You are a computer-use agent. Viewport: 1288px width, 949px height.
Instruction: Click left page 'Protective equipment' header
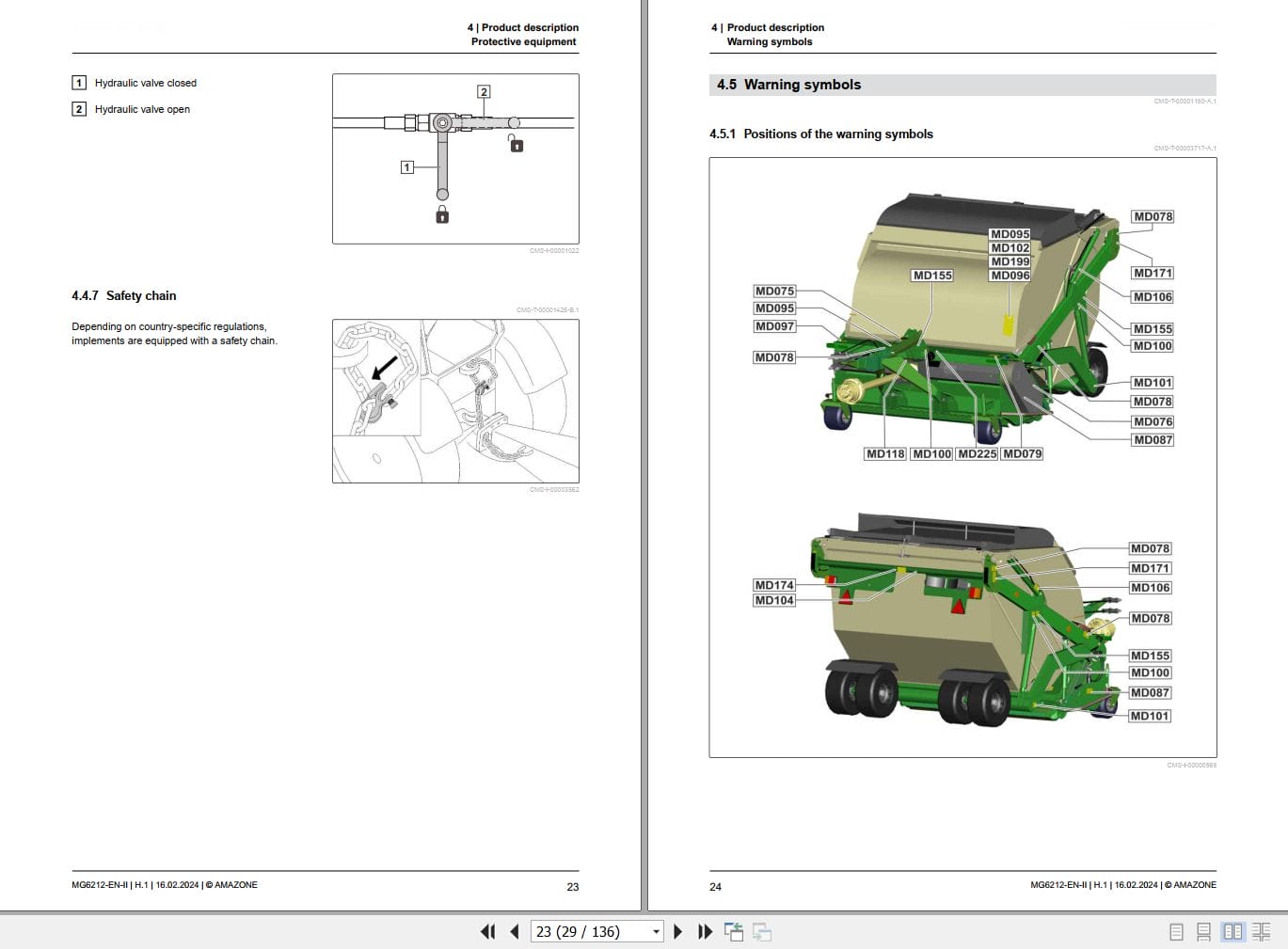[524, 41]
